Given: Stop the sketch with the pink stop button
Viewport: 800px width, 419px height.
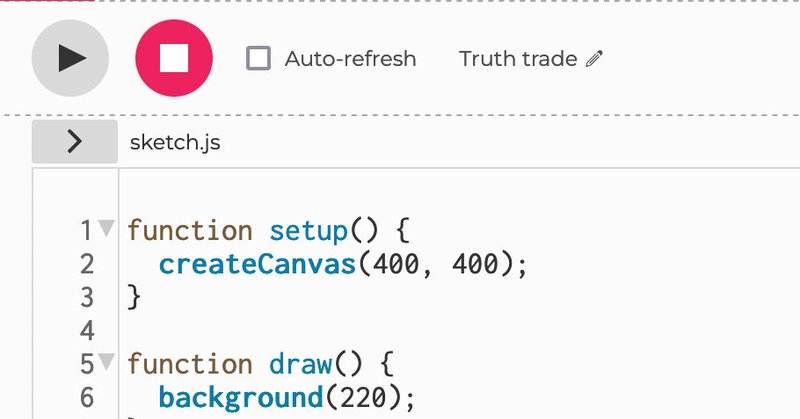Looking at the screenshot, I should click(x=174, y=58).
